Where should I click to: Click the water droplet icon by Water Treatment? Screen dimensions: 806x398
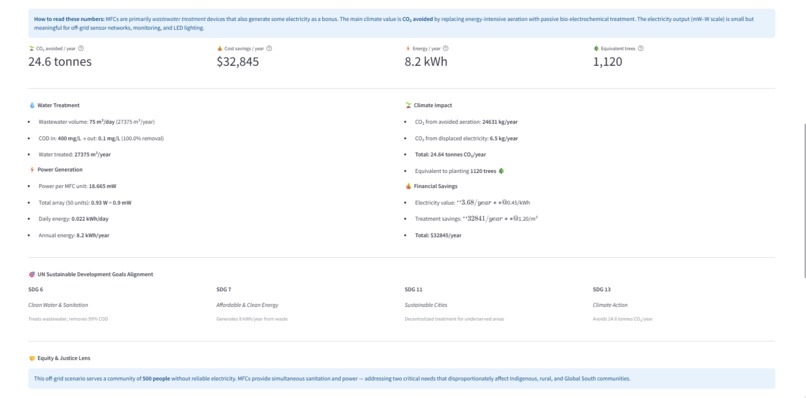(32, 105)
